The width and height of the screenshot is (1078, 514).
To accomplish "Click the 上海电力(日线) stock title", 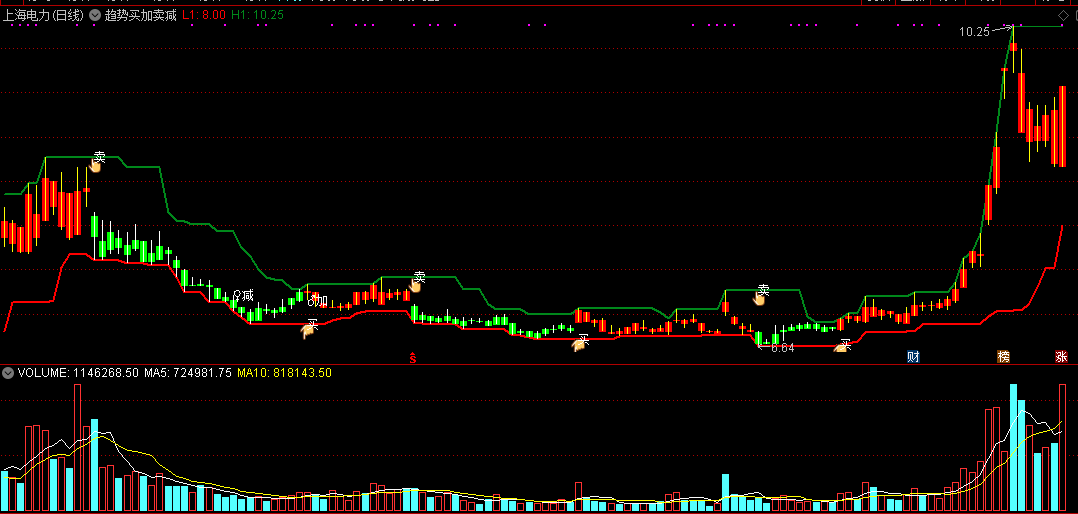I will (43, 15).
